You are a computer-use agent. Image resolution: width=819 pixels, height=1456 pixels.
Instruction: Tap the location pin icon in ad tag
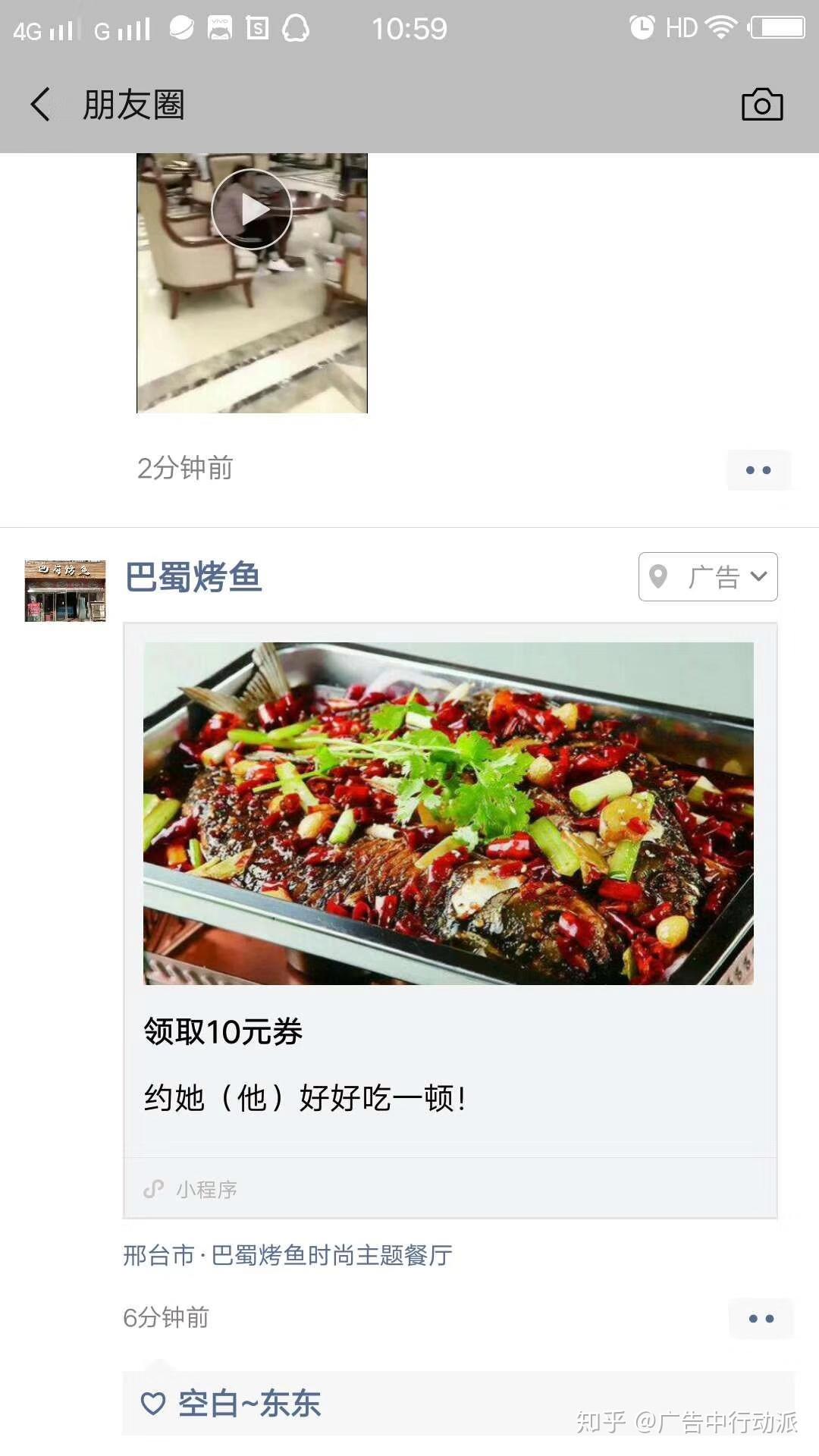tap(658, 576)
